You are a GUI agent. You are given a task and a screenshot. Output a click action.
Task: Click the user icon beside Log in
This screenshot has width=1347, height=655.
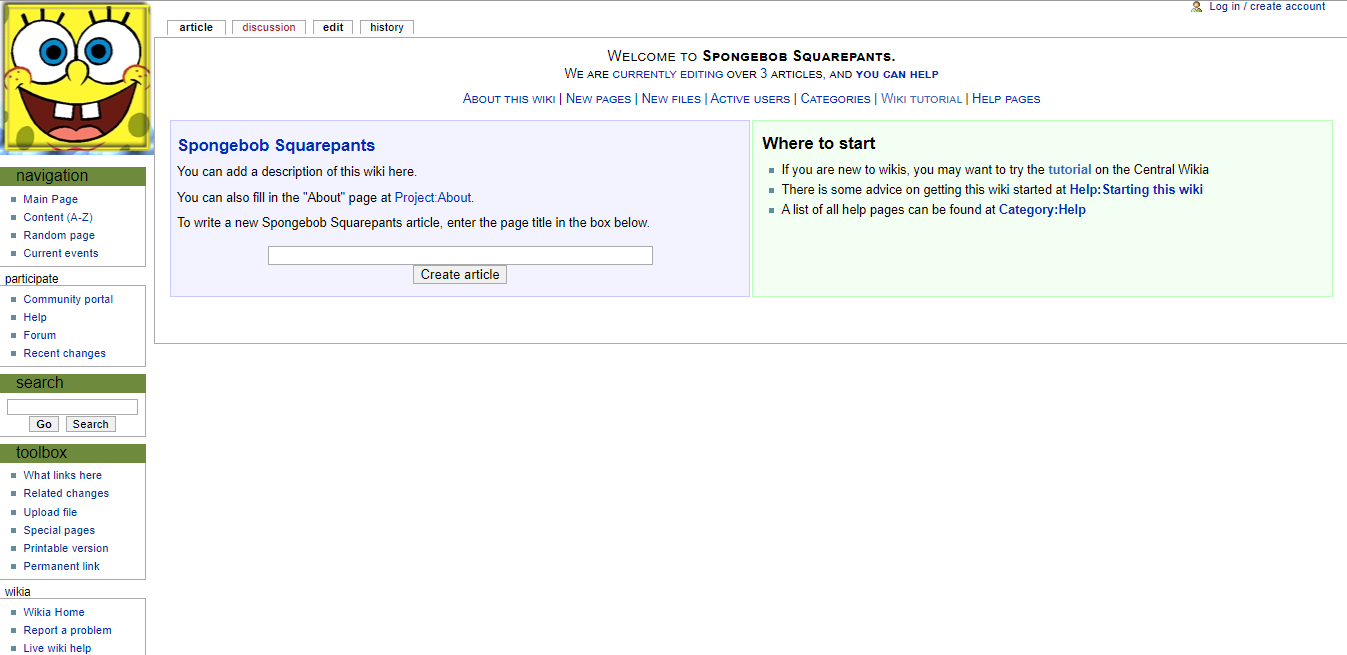coord(1197,6)
